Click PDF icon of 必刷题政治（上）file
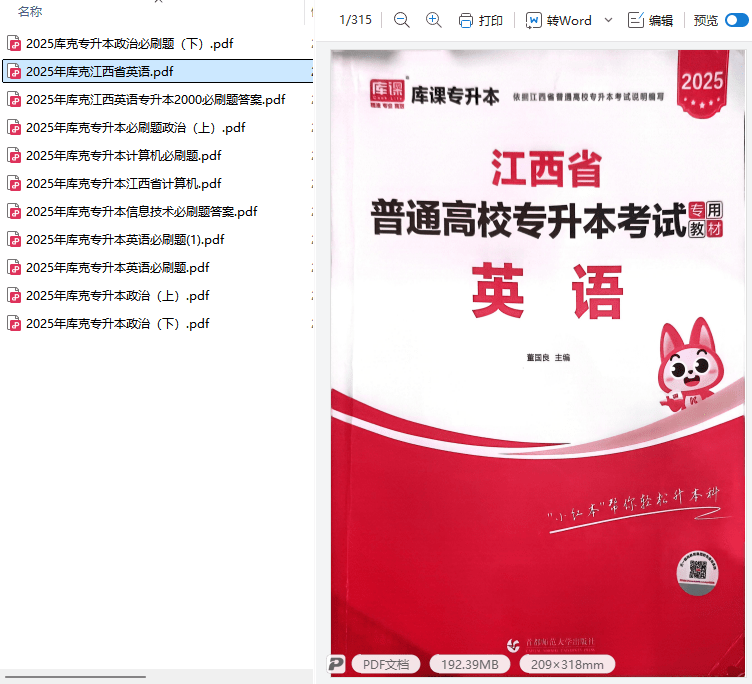 (x=14, y=128)
